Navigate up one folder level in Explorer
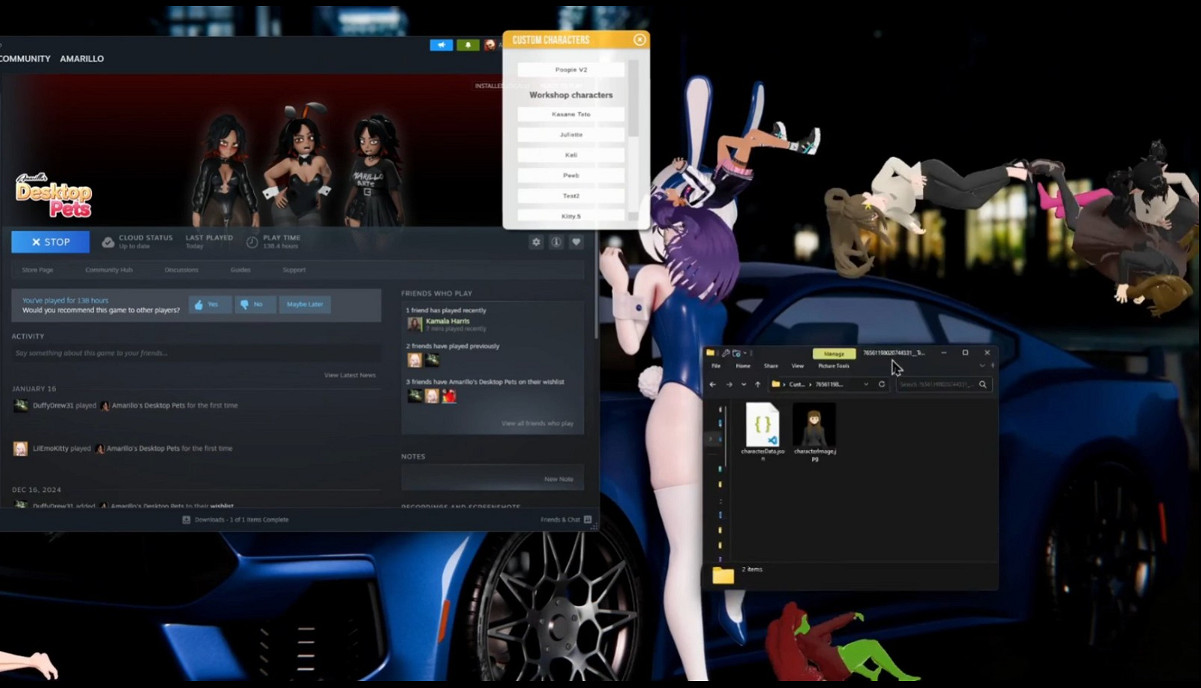This screenshot has width=1201, height=688. point(757,384)
